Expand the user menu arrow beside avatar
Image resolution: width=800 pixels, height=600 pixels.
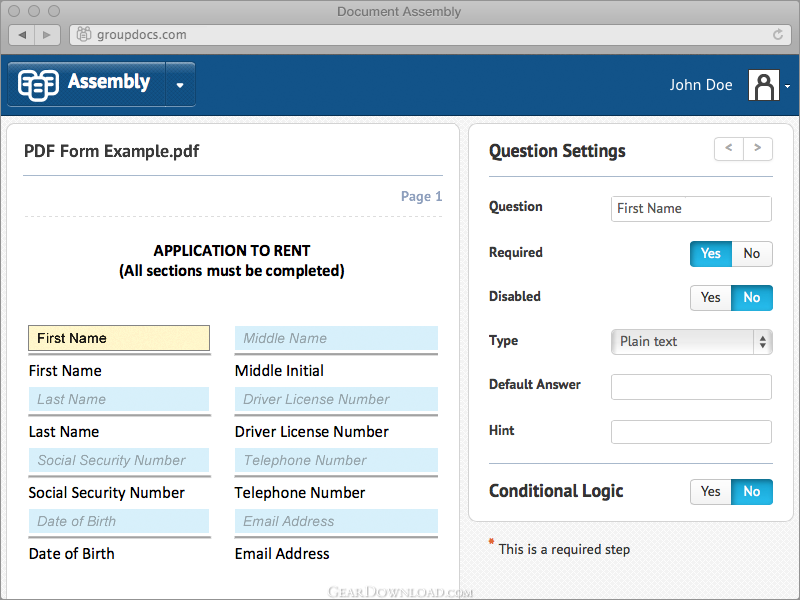pos(787,86)
